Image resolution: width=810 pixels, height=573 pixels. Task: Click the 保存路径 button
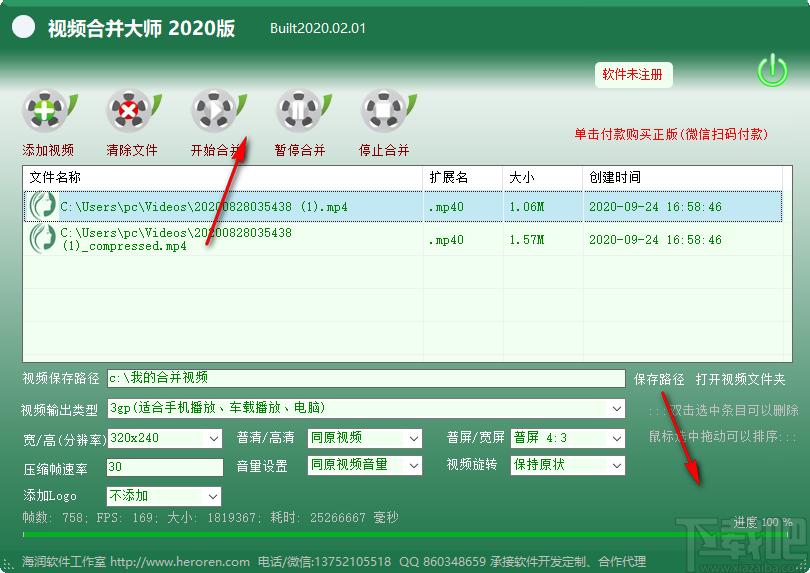tap(659, 379)
